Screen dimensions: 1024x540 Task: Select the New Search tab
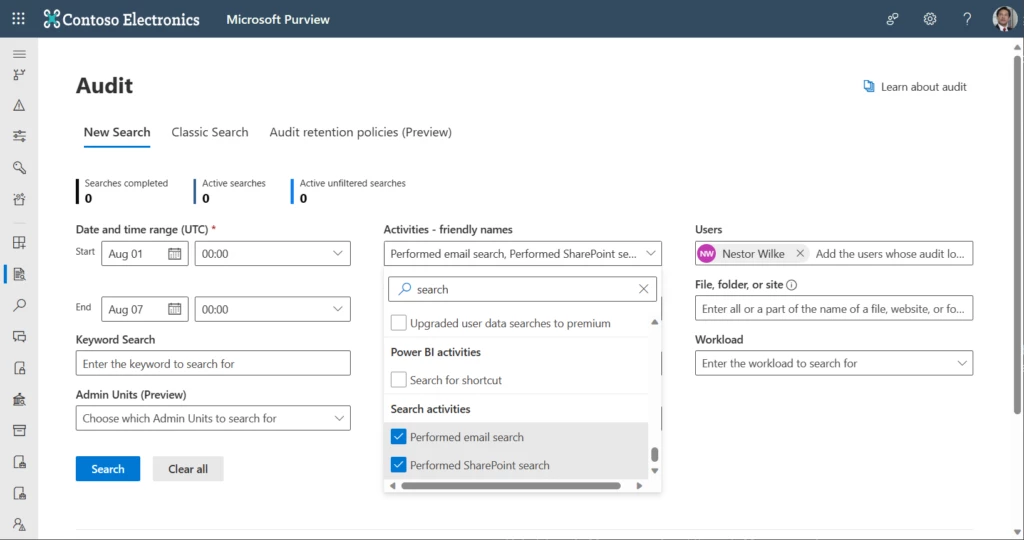click(x=117, y=132)
